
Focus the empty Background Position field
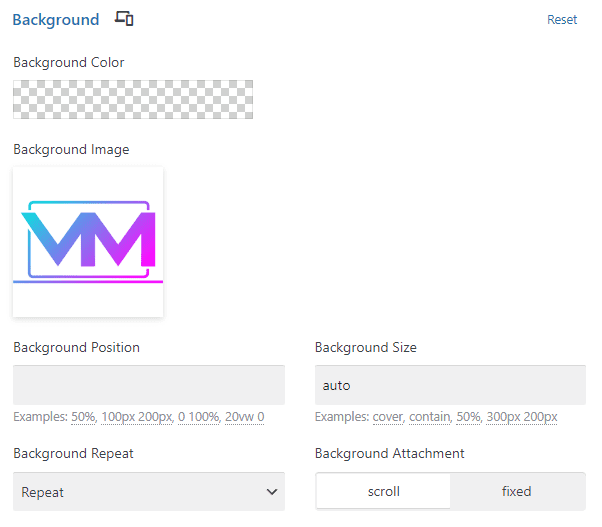149,385
